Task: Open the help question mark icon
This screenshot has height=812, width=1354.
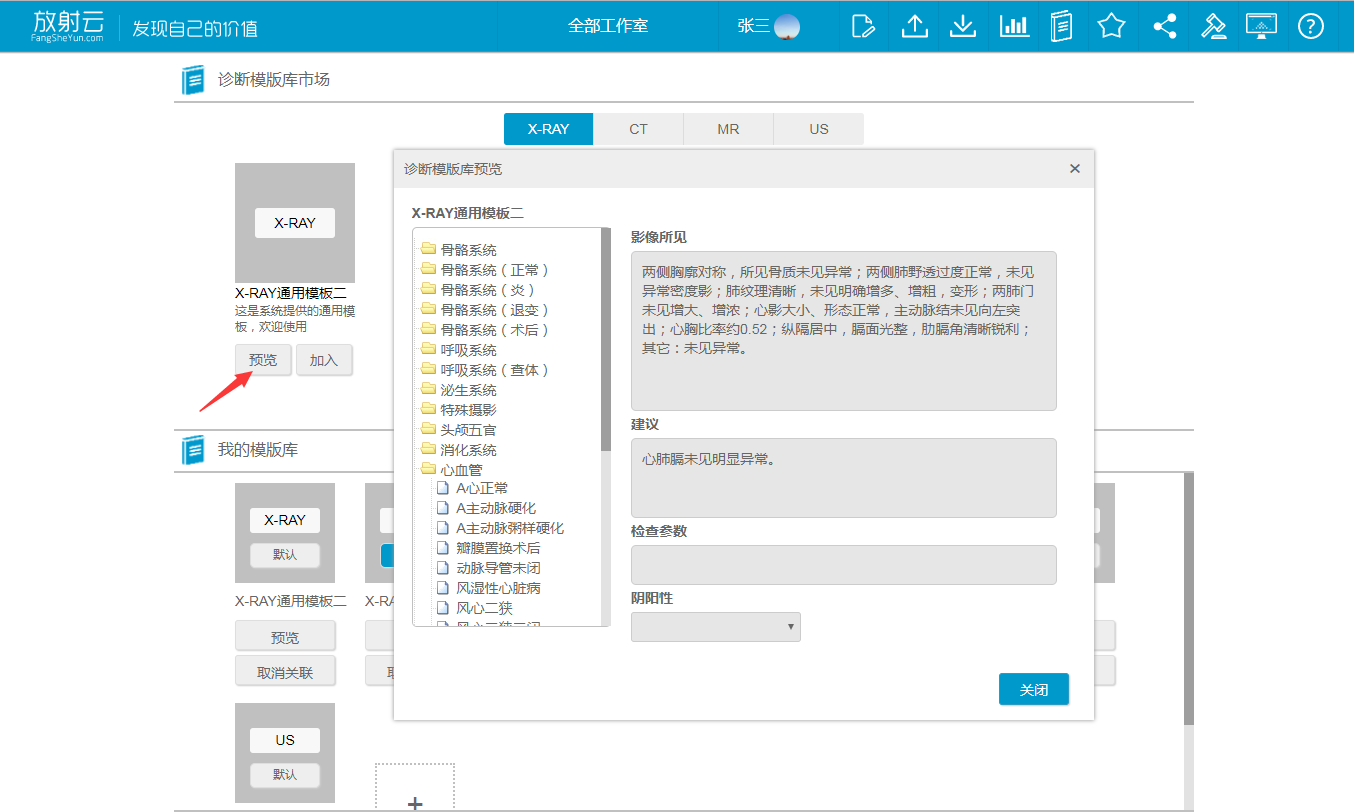Action: click(x=1310, y=26)
